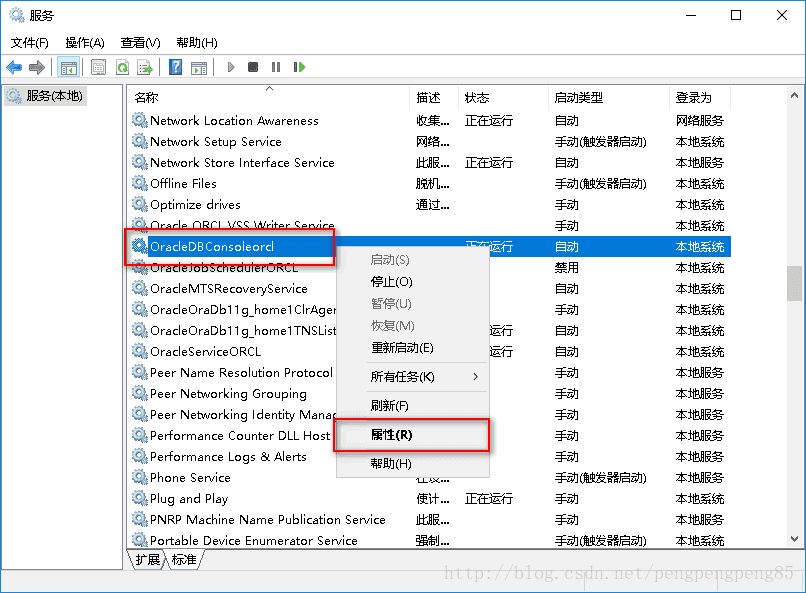Select the Network Store Interface Service row
806x593 pixels.
[429, 162]
